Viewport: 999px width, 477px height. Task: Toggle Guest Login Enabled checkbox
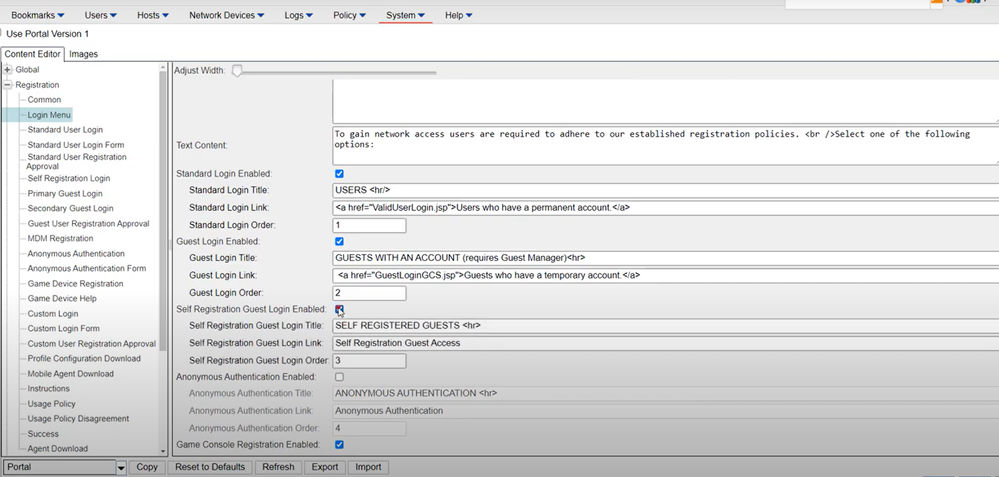339,241
